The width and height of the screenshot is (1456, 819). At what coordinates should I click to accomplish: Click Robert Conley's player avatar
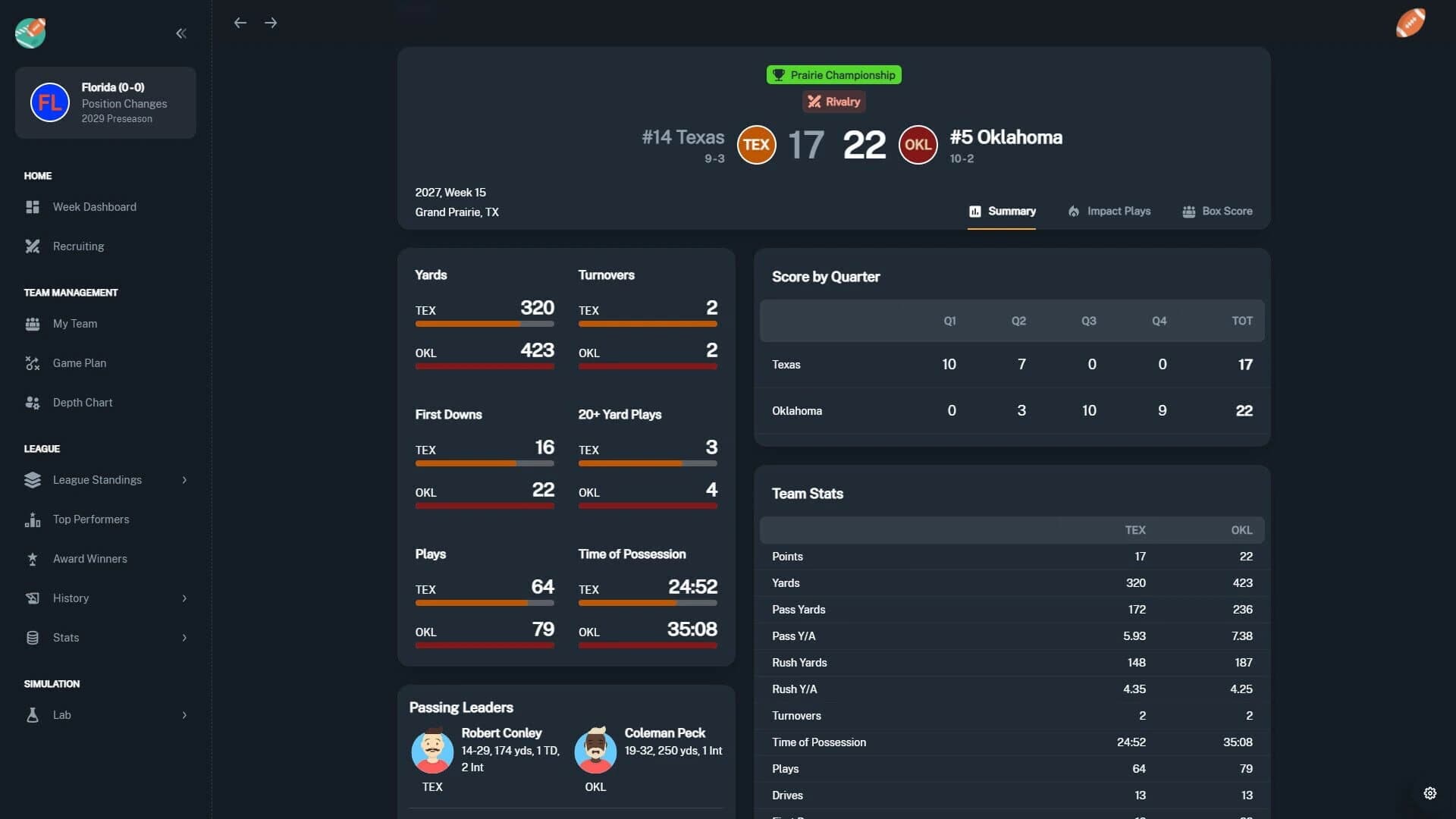(433, 751)
